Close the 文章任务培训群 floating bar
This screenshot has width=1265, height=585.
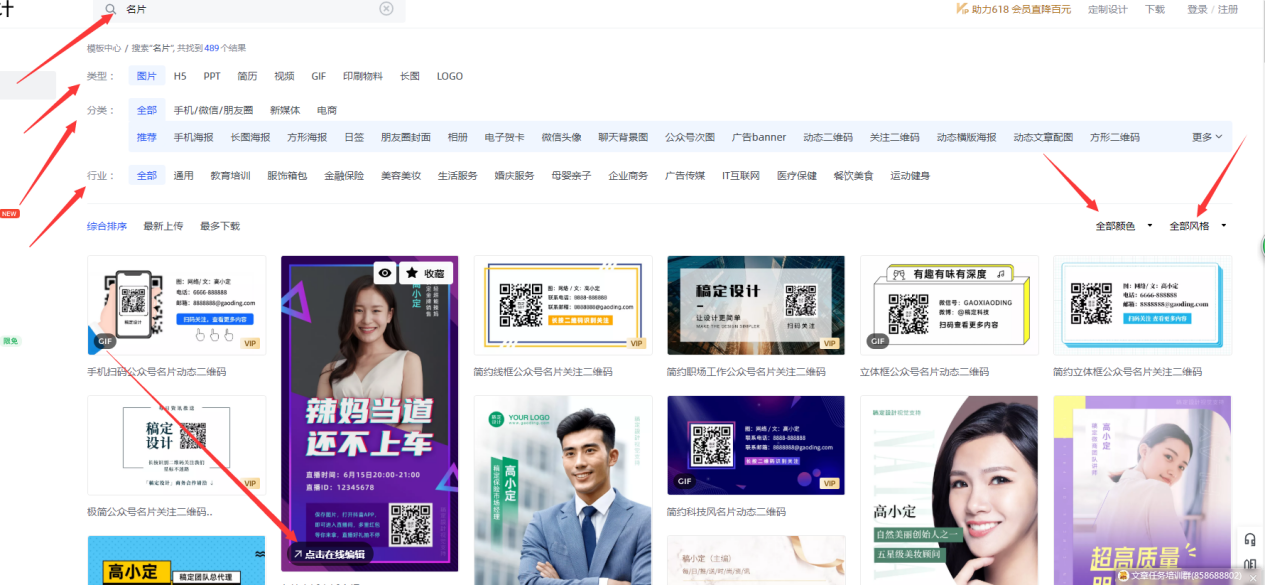point(1252,576)
